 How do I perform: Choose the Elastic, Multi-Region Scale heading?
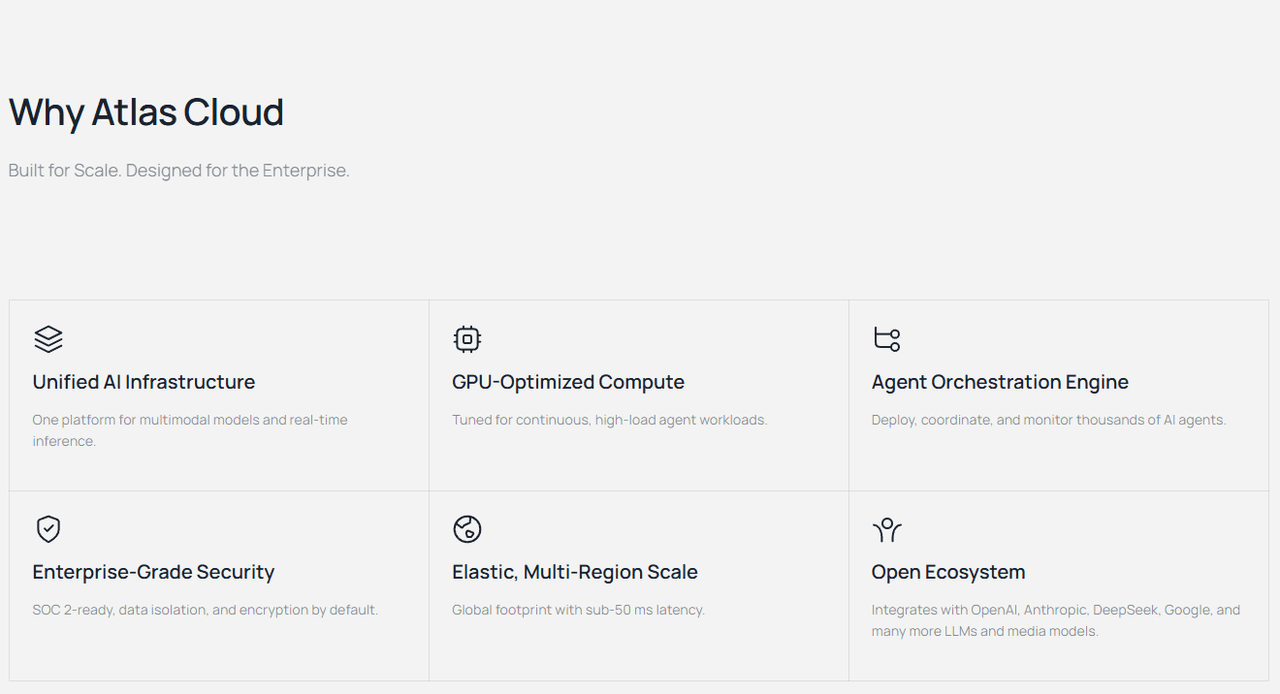coord(574,572)
